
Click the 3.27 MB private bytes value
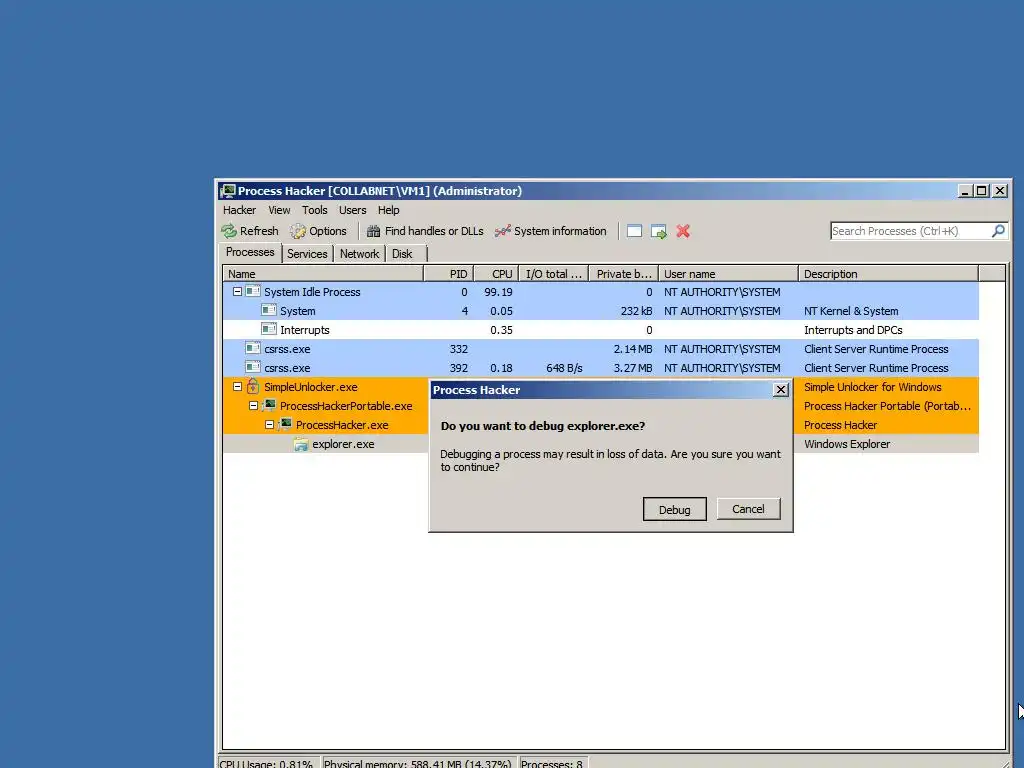click(x=633, y=368)
